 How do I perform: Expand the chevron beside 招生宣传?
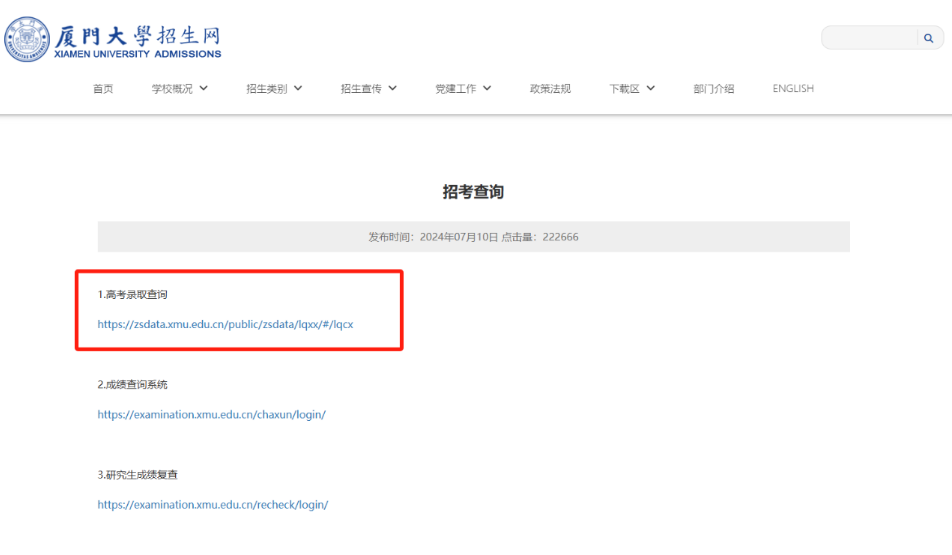coord(393,89)
